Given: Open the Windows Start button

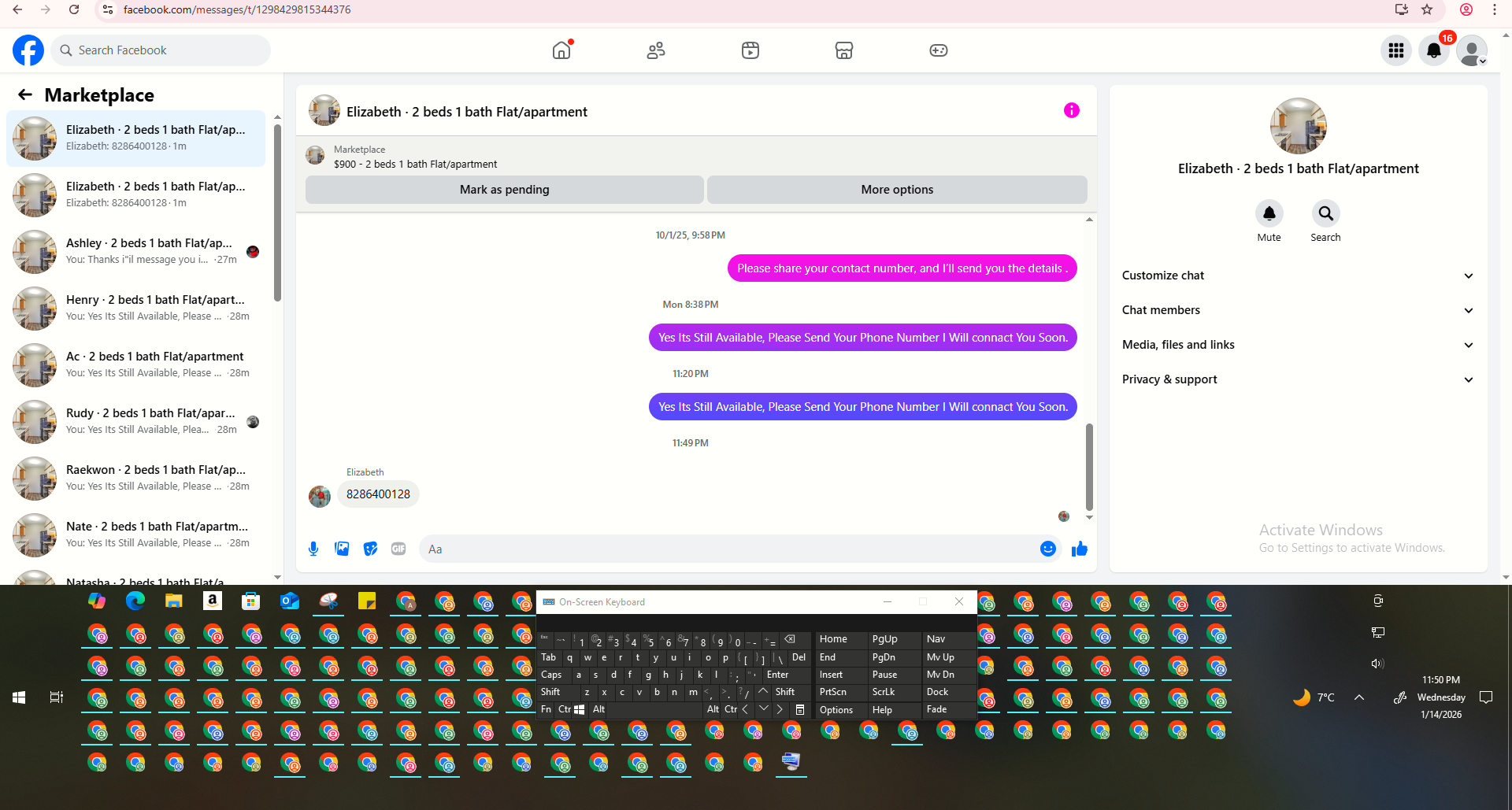Looking at the screenshot, I should click(19, 697).
